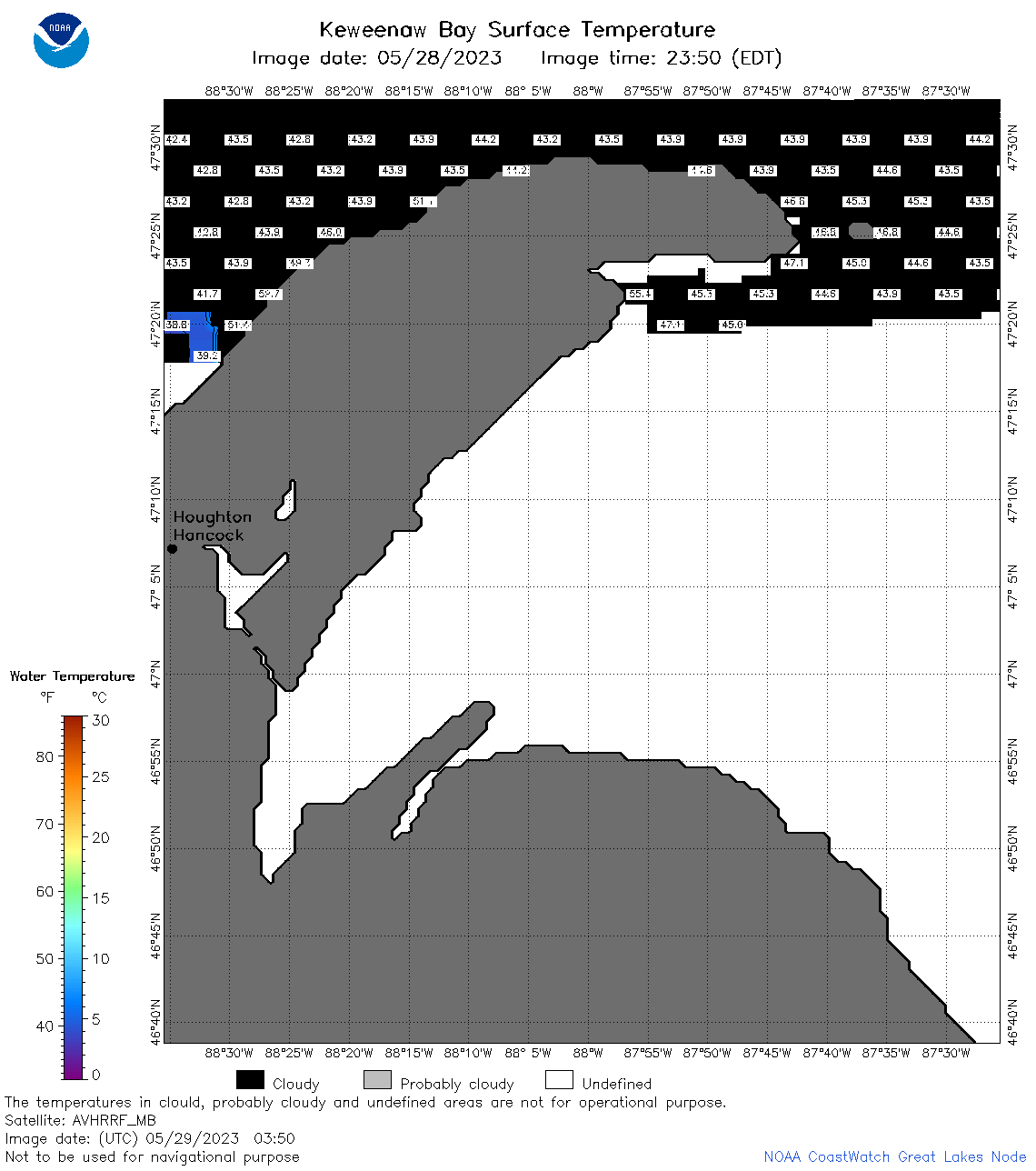Click the 47°15'N label on right axis
The image size is (1036, 1171).
pos(1013,410)
